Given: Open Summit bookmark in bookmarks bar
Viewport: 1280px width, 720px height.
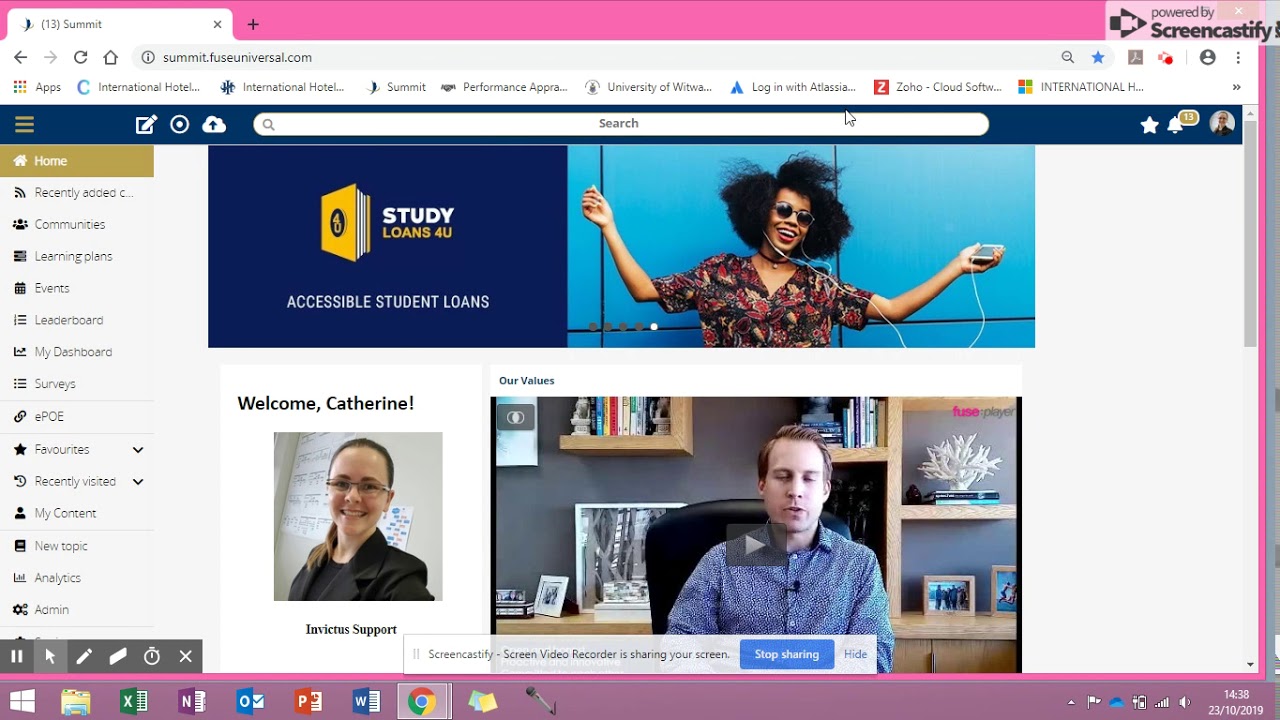Looking at the screenshot, I should coord(396,87).
